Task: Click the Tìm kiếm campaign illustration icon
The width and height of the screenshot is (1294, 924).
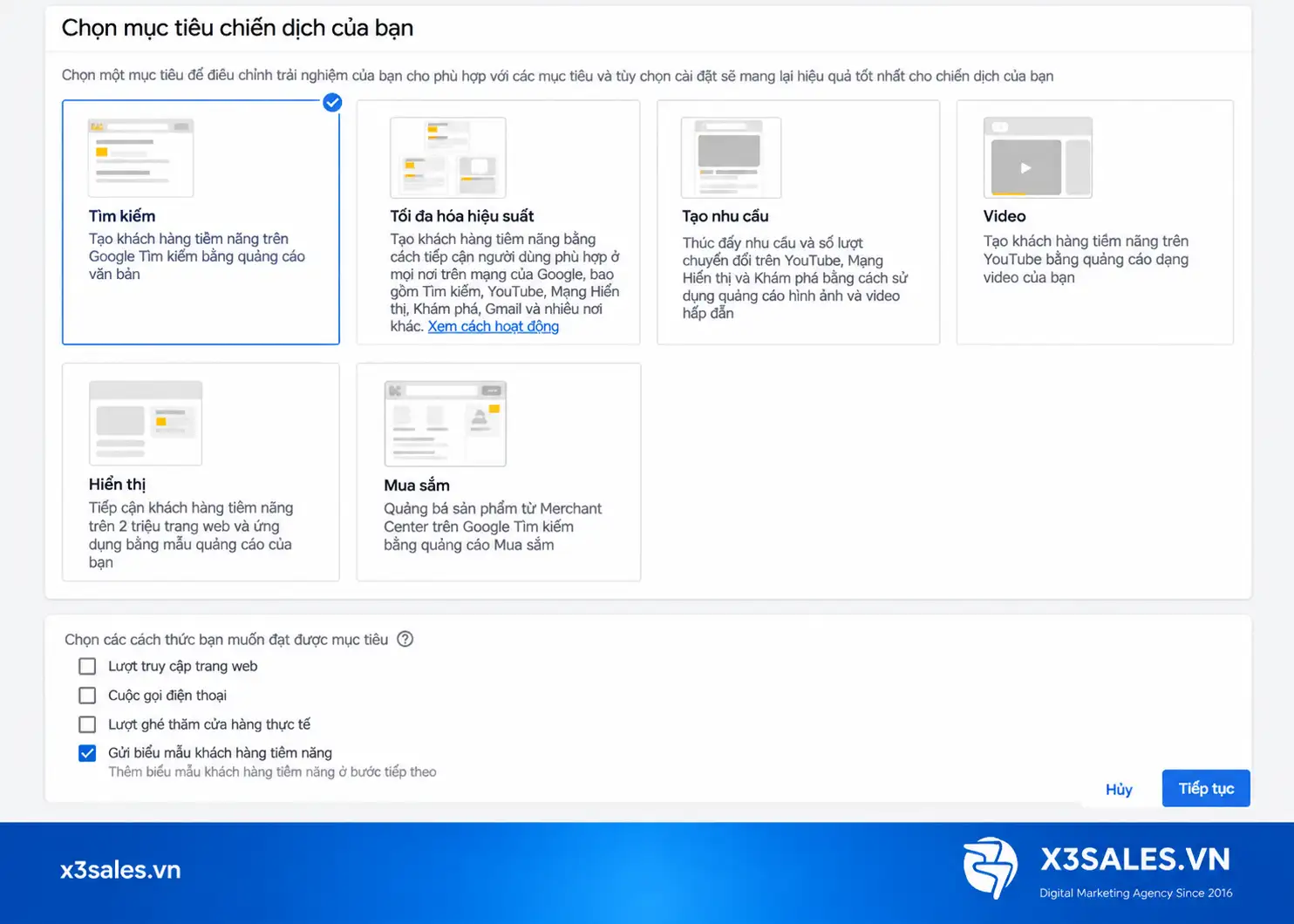Action: [x=140, y=158]
